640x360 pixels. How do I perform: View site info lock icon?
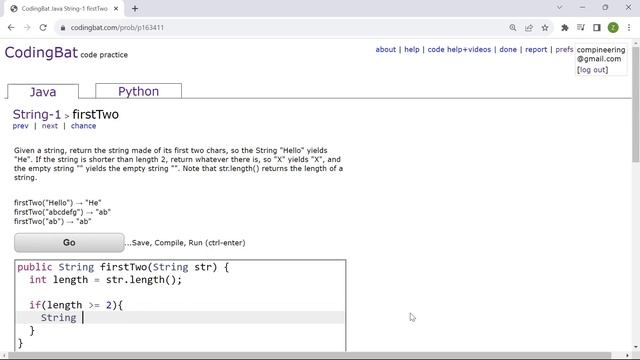pos(62,28)
